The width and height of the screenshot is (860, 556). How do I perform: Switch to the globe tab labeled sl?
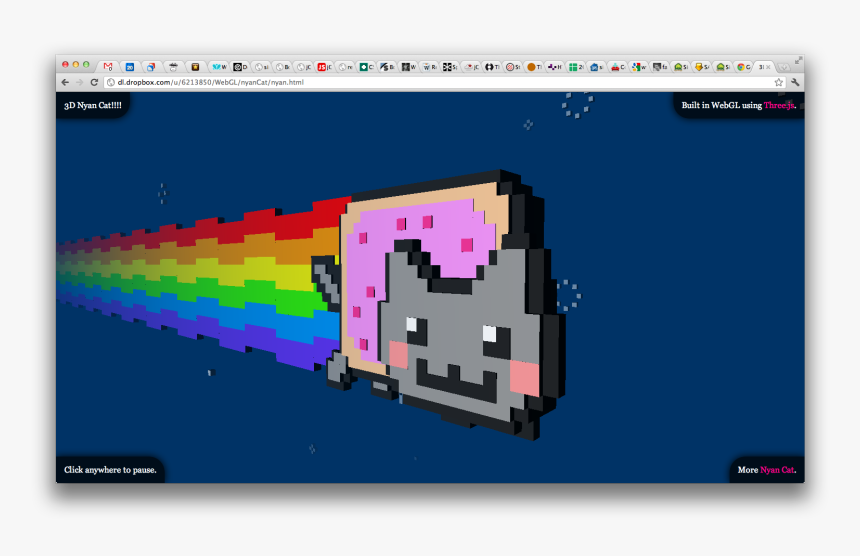(x=261, y=67)
